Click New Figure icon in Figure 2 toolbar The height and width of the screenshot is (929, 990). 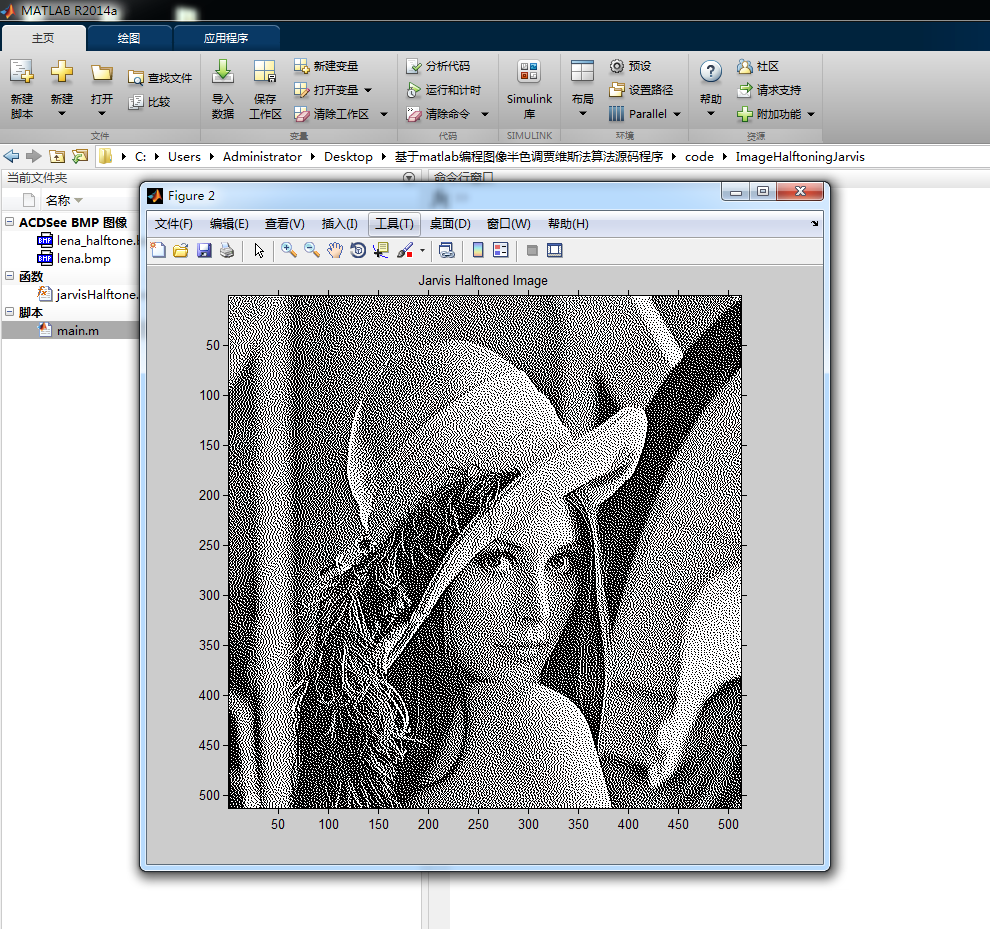click(158, 251)
